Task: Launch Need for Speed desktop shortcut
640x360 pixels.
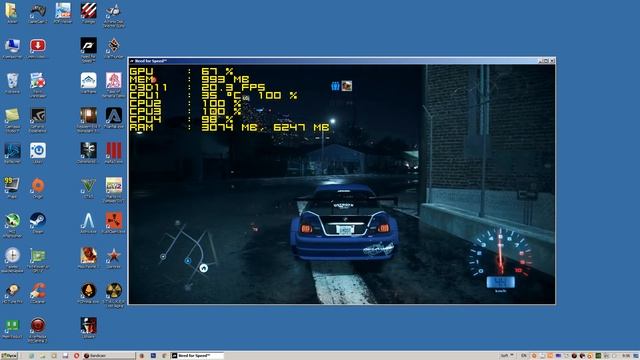Action: [88, 46]
